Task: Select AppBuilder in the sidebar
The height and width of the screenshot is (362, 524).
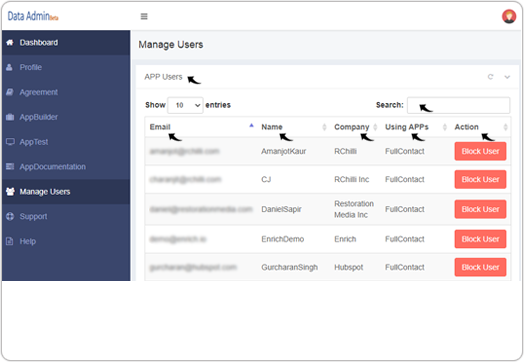Action: (66, 117)
